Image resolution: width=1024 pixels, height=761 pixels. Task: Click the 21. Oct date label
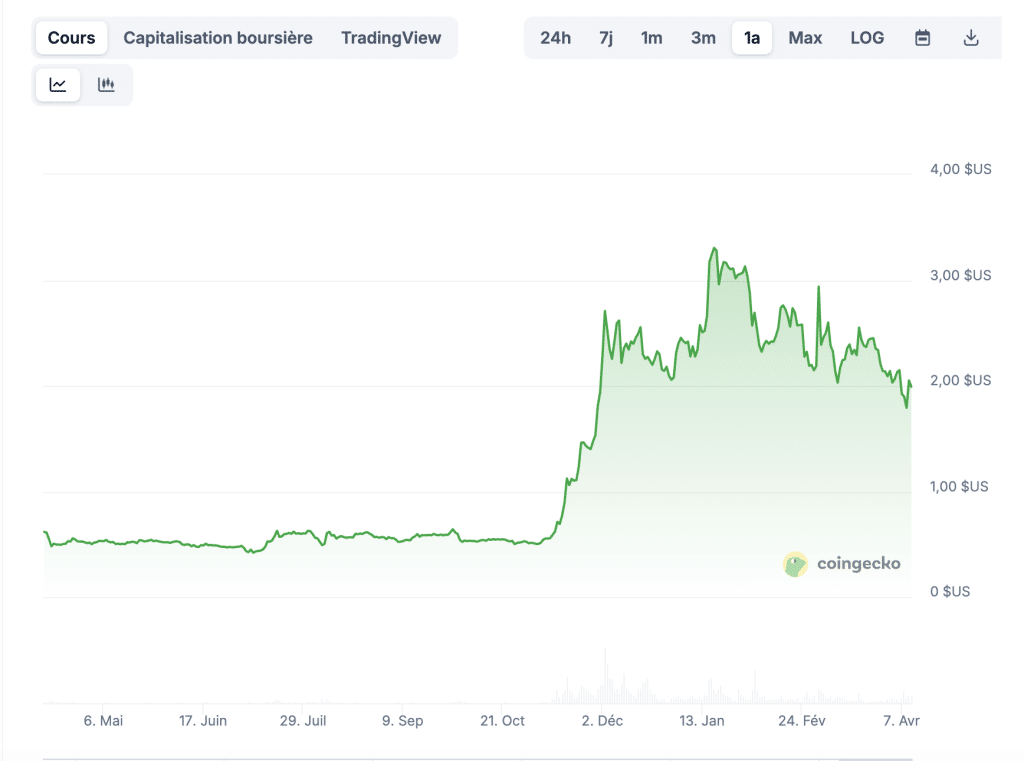pos(501,721)
